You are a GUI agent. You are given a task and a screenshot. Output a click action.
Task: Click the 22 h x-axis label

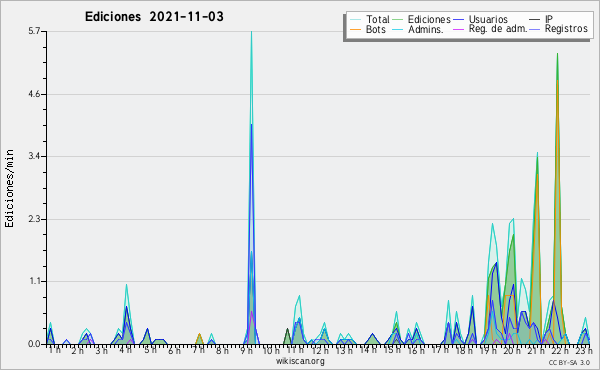560,350
